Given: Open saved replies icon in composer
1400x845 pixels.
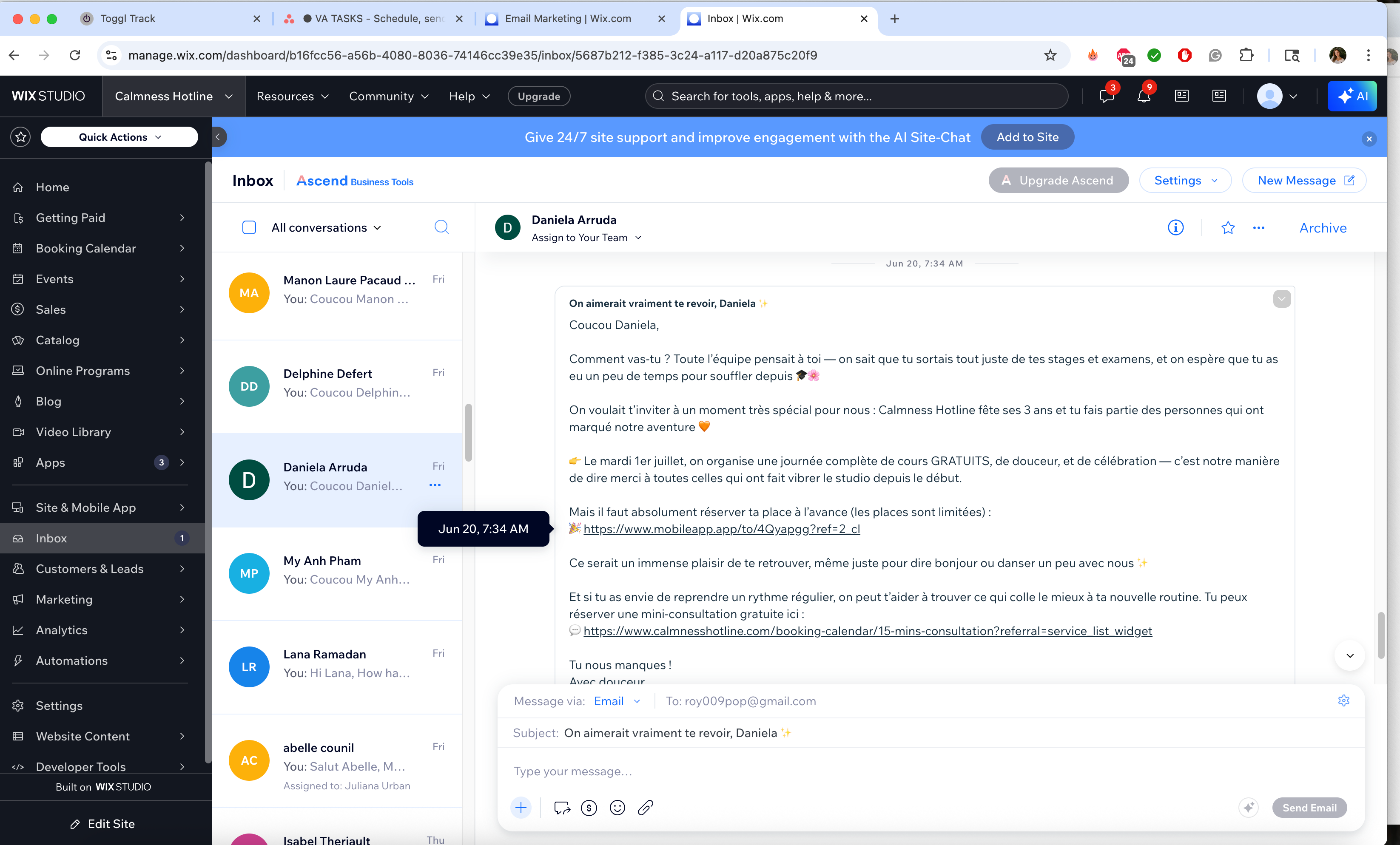Looking at the screenshot, I should (561, 808).
